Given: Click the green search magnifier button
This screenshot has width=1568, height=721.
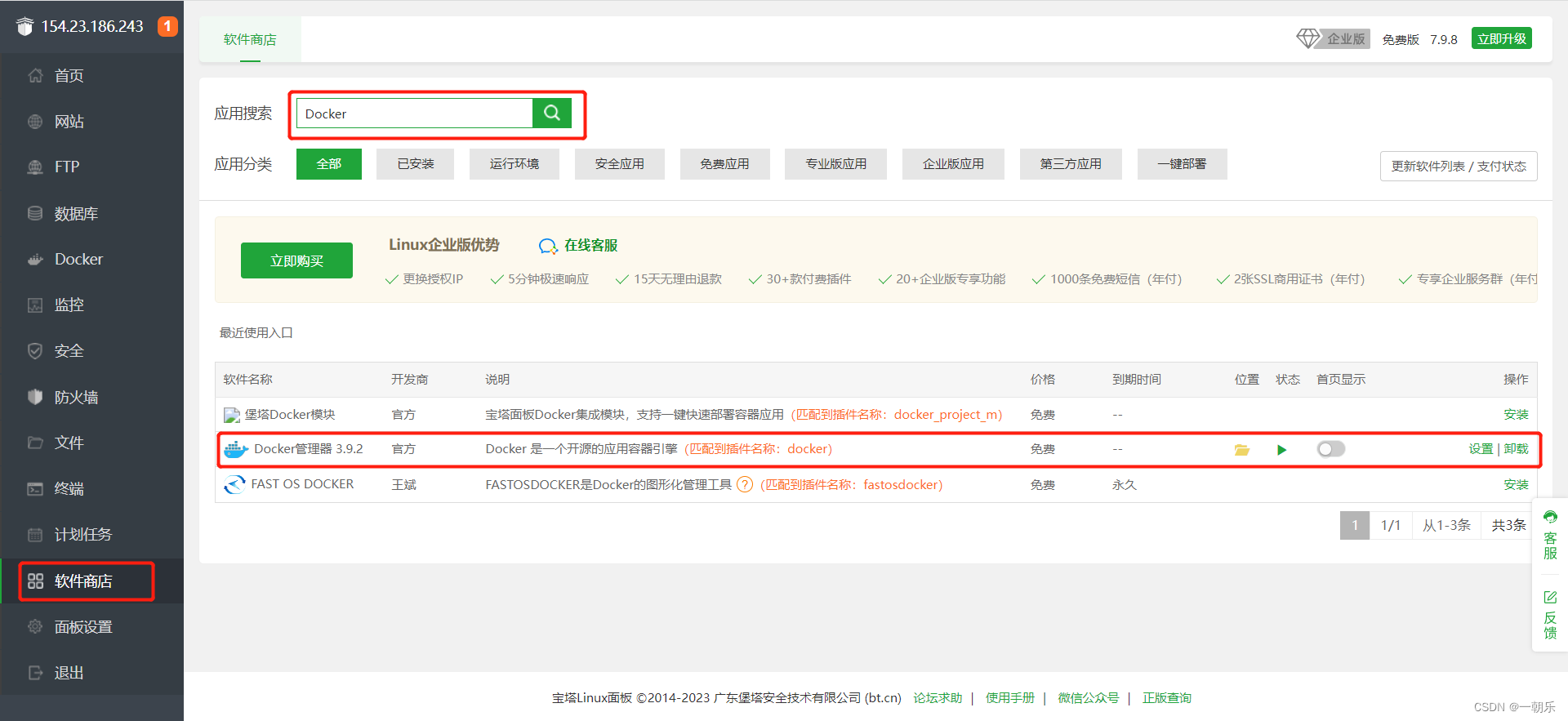Looking at the screenshot, I should pos(552,113).
